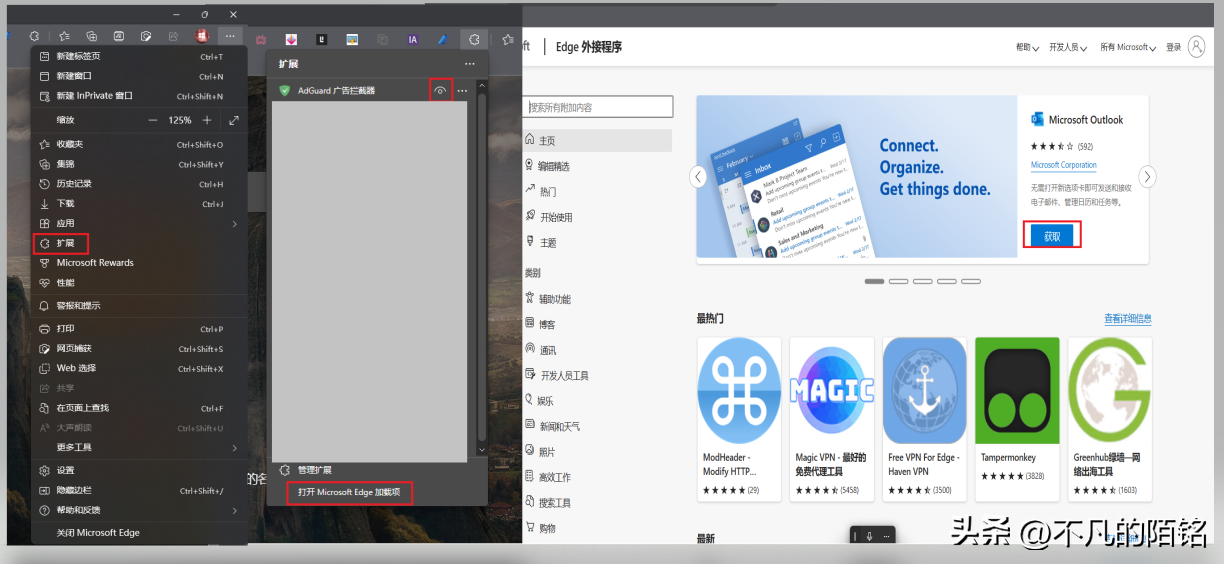Open Free VPN For Edge anchor thumbnail
This screenshot has height=564, width=1224.
click(925, 390)
